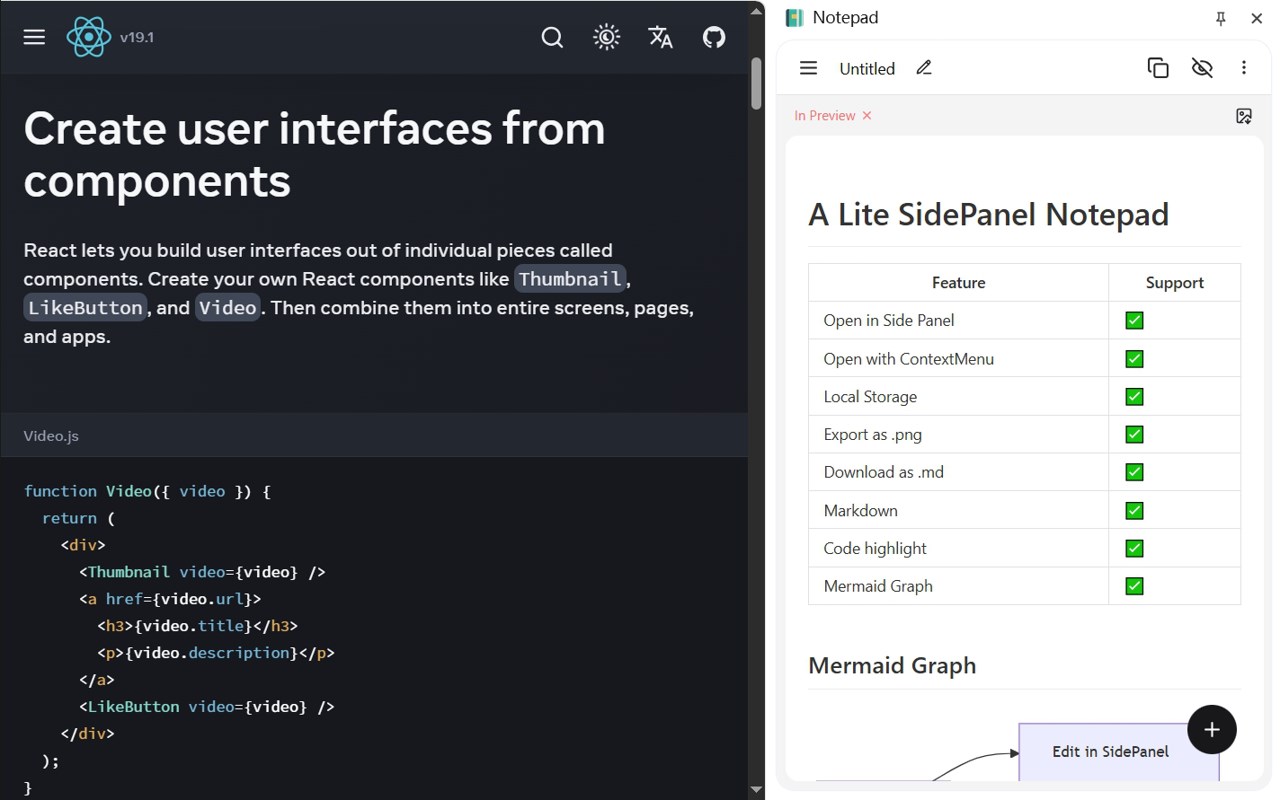Close the In Preview tag
1280x800 pixels.
click(867, 116)
